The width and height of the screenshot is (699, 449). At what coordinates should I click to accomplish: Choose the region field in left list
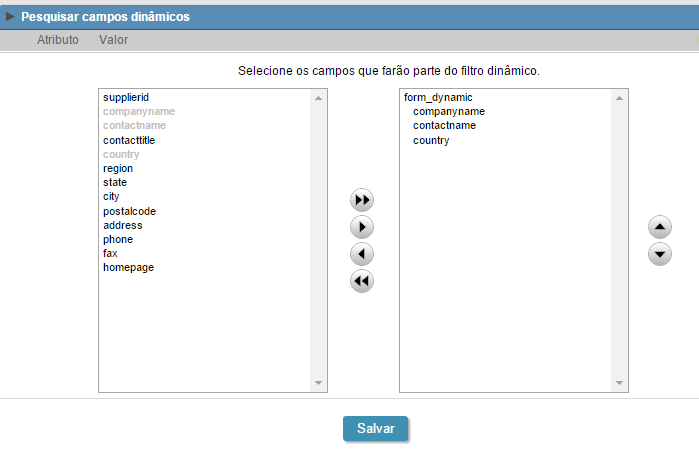118,169
